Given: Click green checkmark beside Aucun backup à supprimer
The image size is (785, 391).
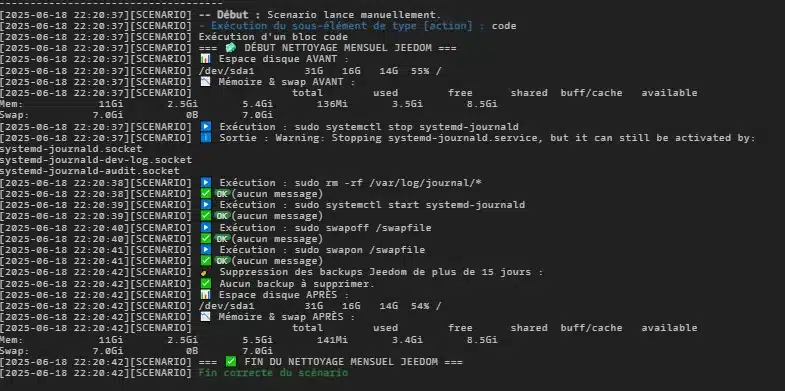Looking at the screenshot, I should 206,284.
